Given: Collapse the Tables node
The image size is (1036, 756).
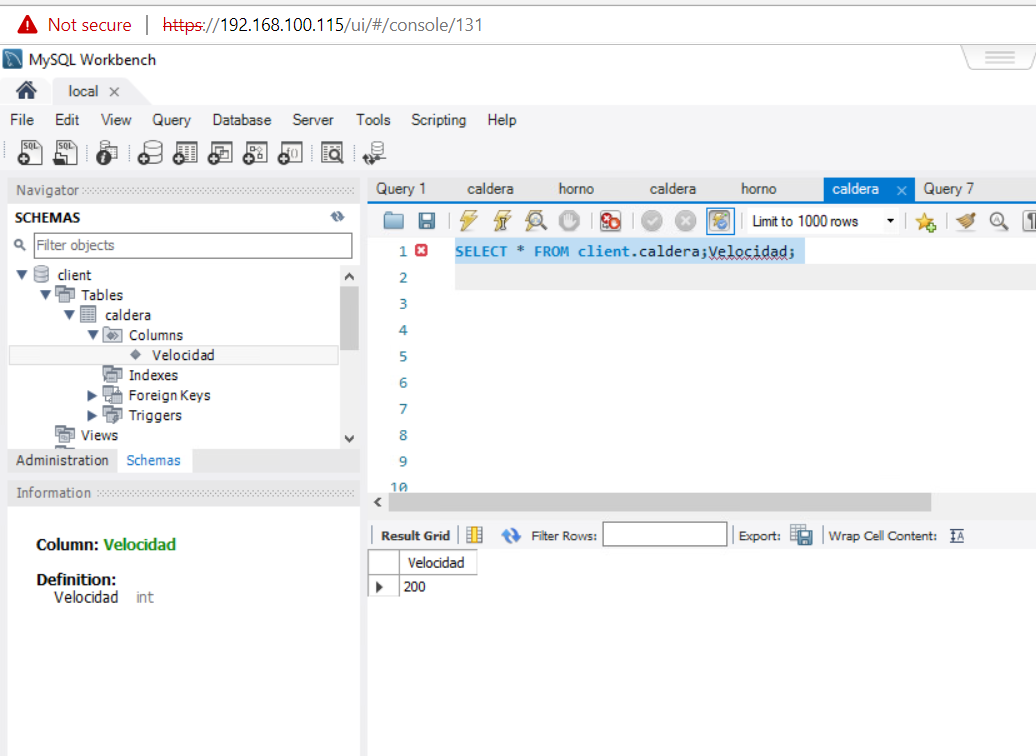Looking at the screenshot, I should [x=46, y=295].
